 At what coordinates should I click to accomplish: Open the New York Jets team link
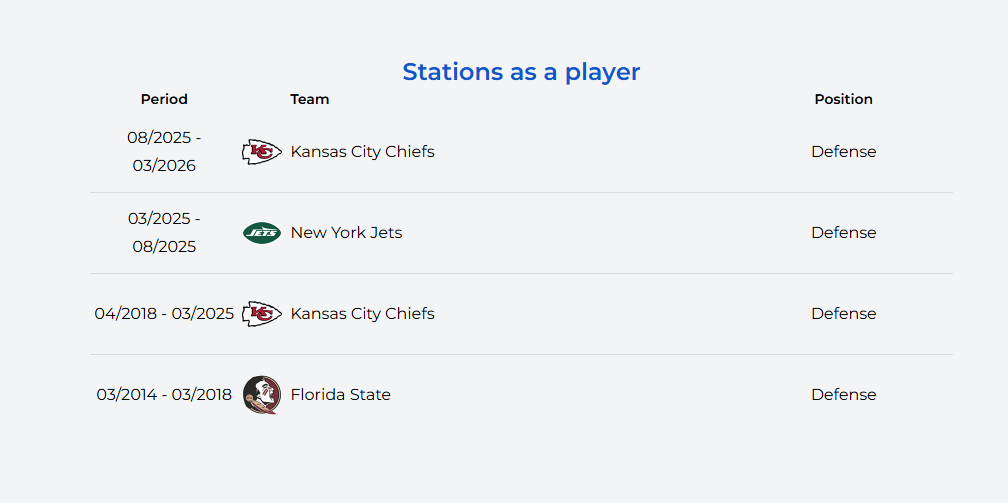tap(346, 233)
